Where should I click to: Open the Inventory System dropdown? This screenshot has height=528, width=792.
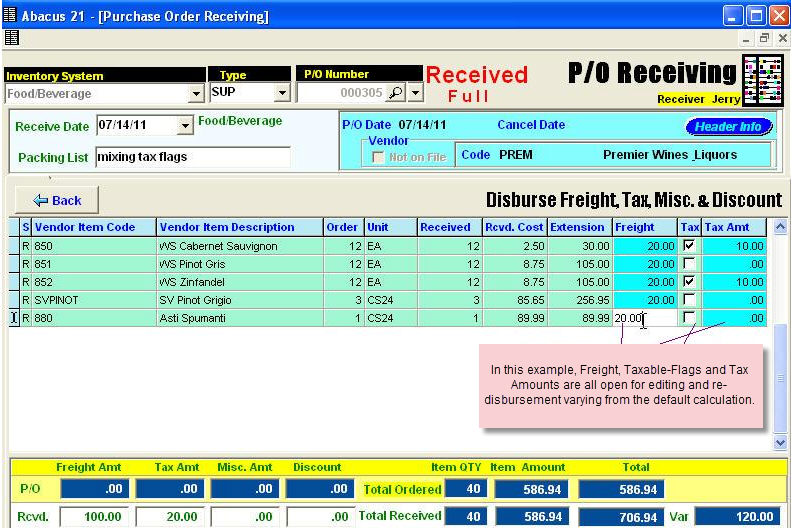pos(196,94)
